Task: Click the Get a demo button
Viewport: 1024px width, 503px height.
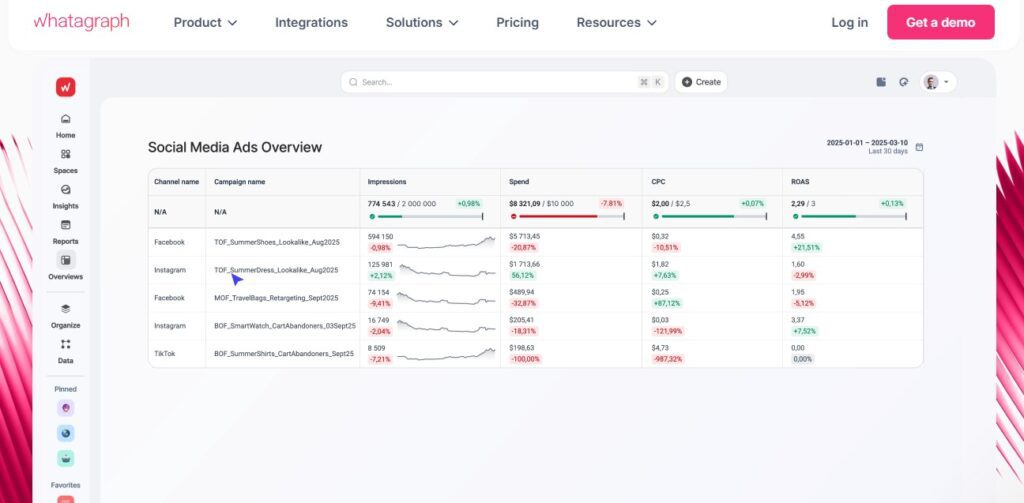Action: pyautogui.click(x=940, y=22)
